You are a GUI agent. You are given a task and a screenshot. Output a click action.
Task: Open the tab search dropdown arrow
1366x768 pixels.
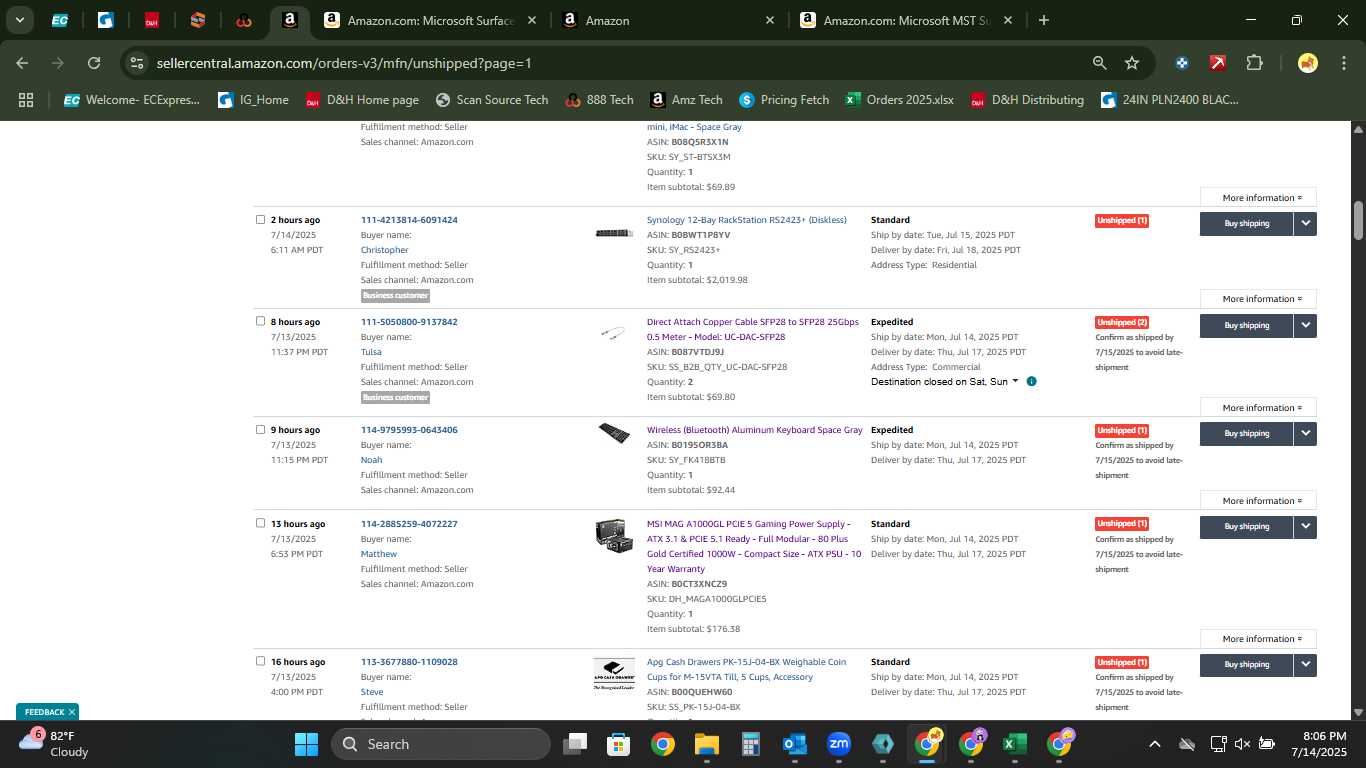click(x=20, y=20)
